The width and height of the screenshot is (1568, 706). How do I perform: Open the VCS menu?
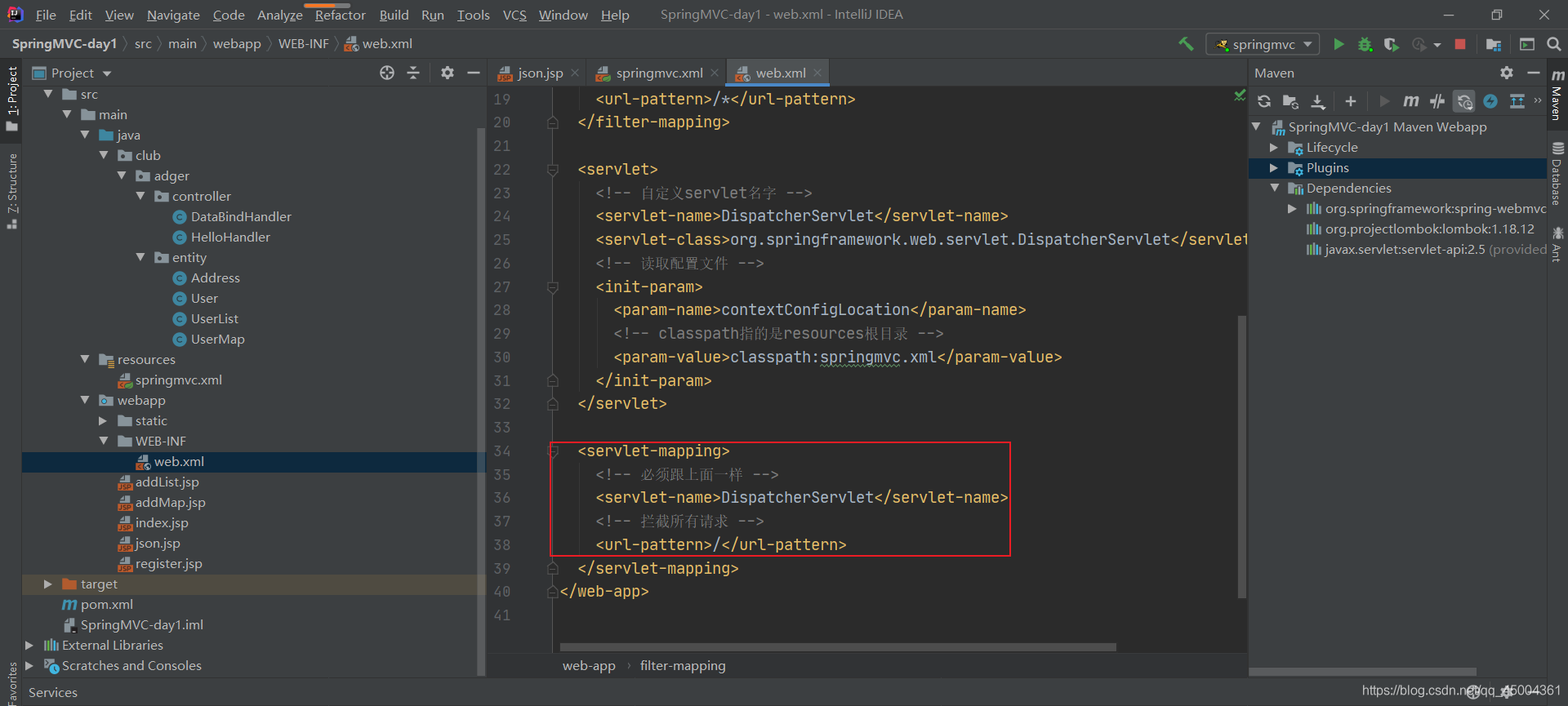pos(514,15)
